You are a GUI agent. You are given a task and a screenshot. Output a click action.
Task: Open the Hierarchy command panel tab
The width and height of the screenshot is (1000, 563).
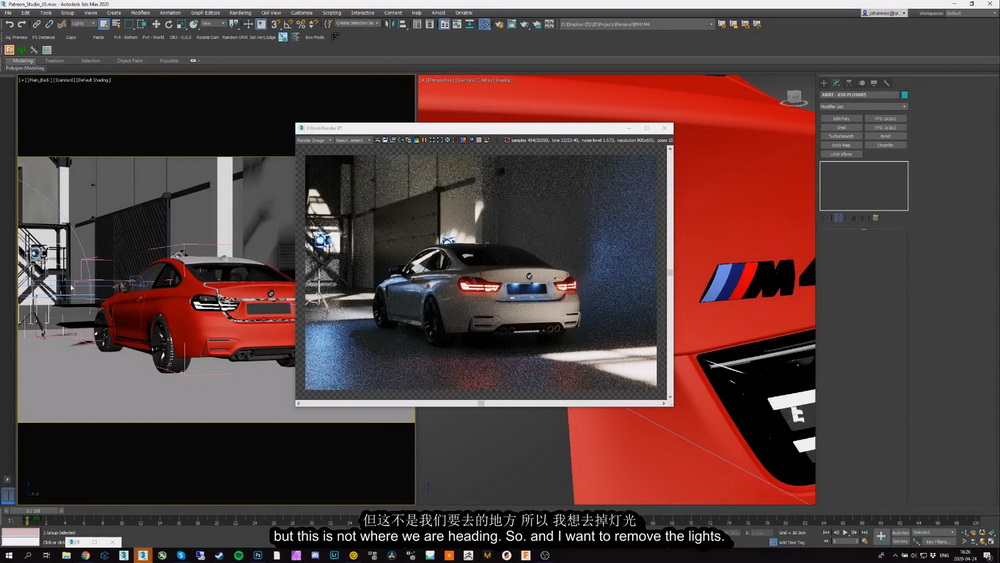(x=849, y=83)
